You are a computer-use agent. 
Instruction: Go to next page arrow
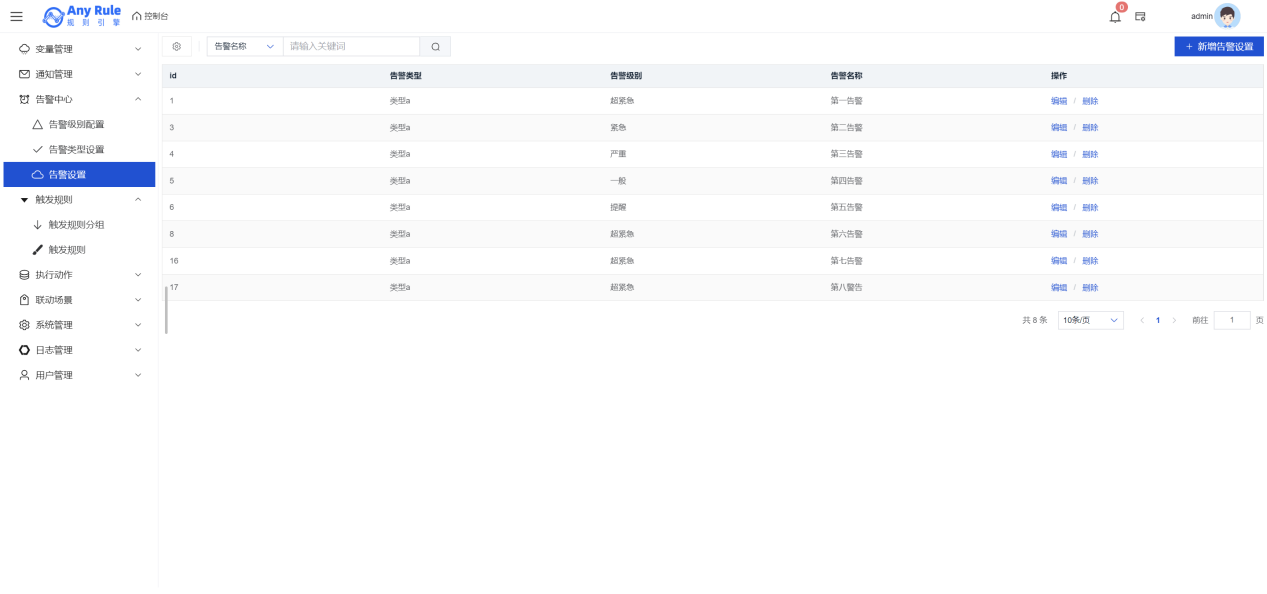[1174, 320]
